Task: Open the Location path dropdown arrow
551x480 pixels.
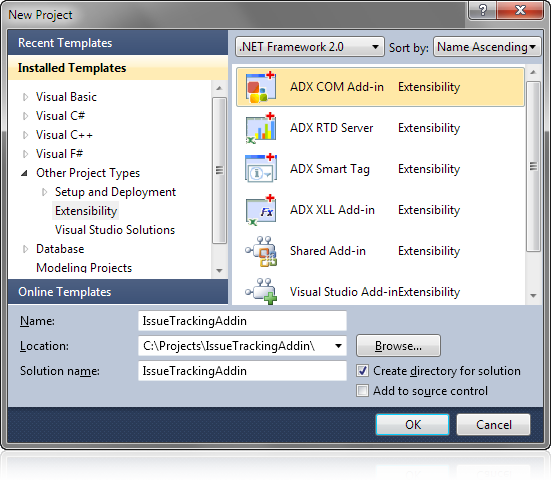Action: click(x=338, y=346)
